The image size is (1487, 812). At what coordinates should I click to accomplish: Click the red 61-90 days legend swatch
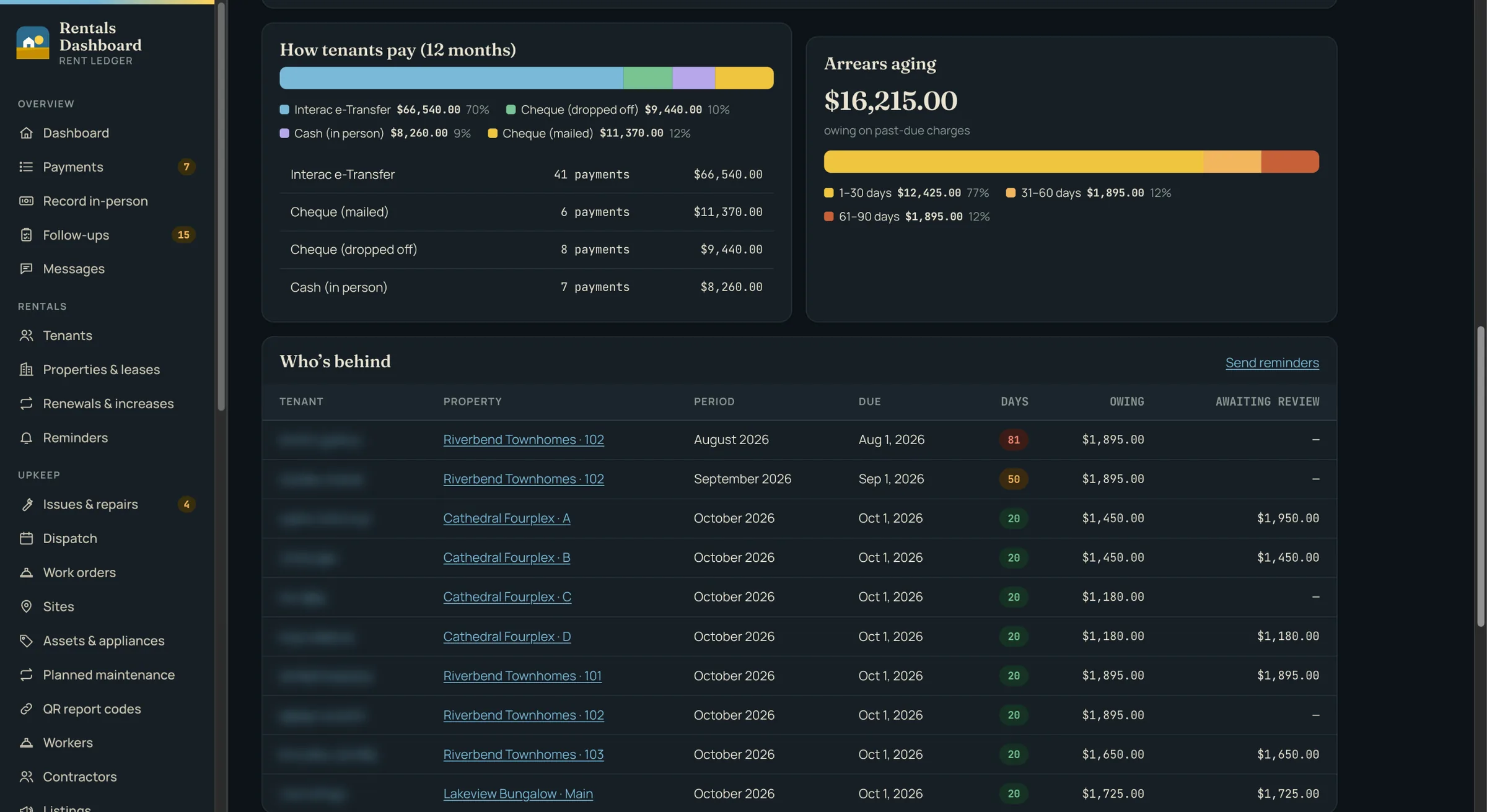point(828,217)
